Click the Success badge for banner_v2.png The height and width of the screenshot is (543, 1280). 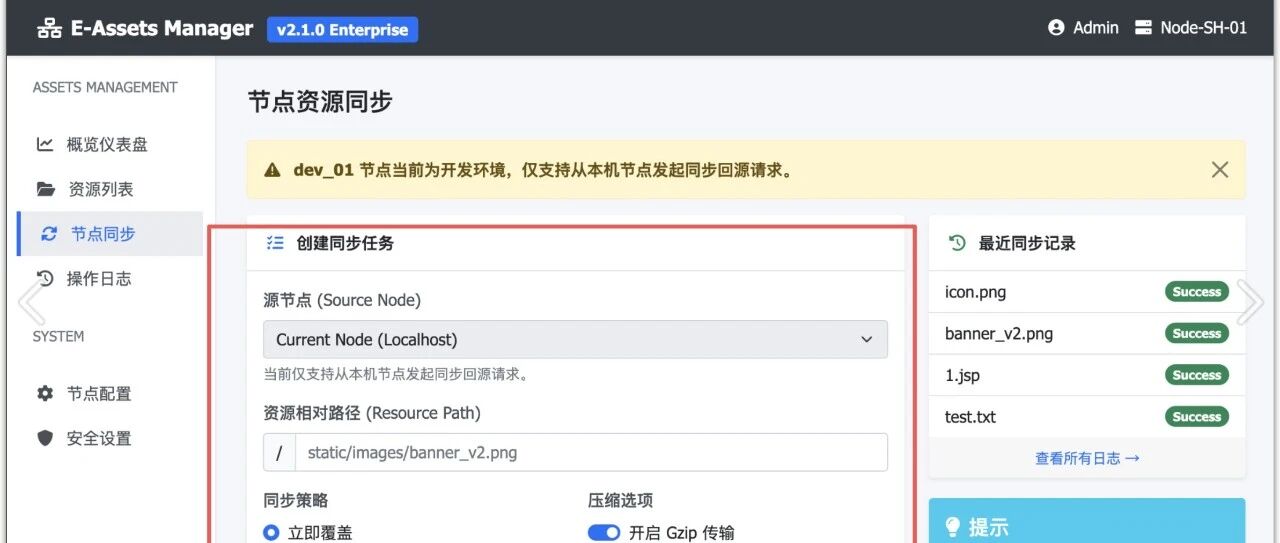click(1197, 333)
